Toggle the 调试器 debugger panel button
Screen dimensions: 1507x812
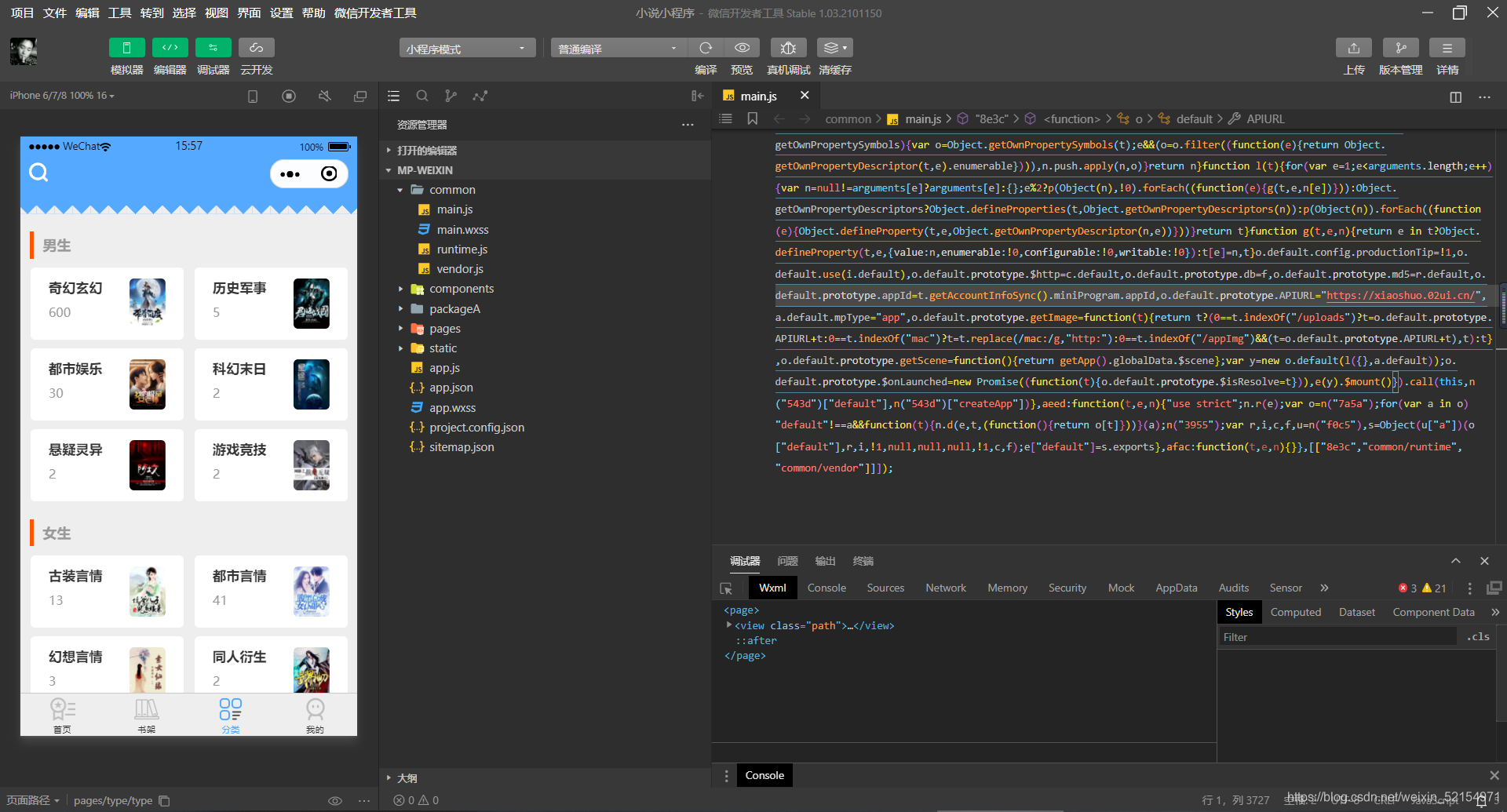[213, 48]
